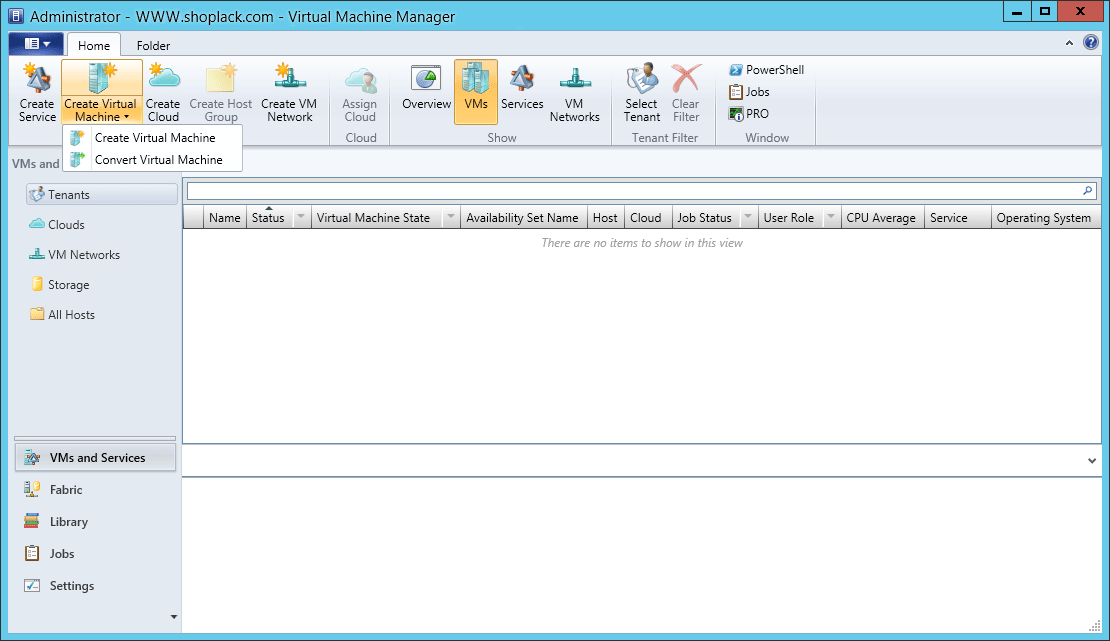Open the Jobs window from ribbon
This screenshot has width=1110, height=641.
749,91
